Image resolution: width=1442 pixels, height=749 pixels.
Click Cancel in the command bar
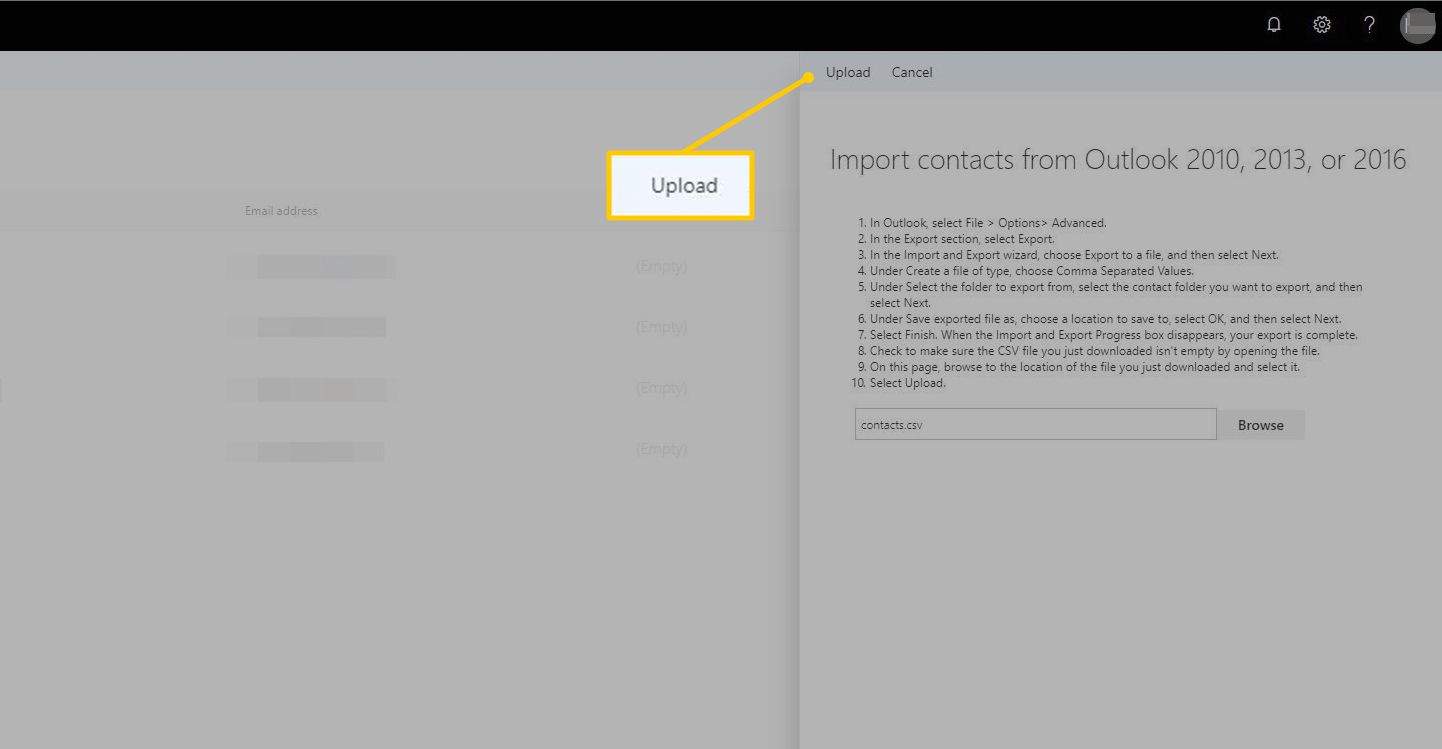[x=912, y=72]
